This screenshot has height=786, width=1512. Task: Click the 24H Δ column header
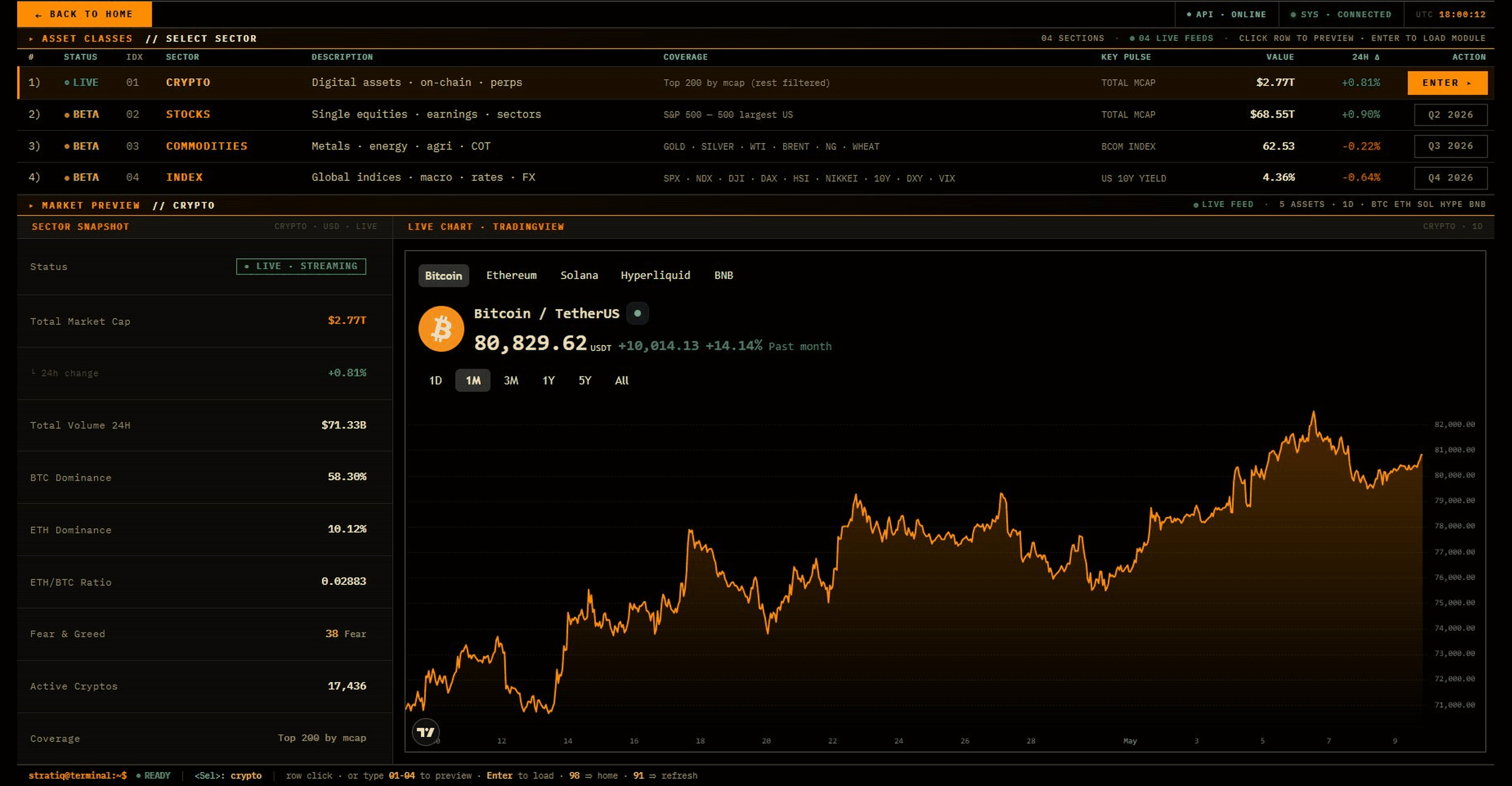[1365, 57]
